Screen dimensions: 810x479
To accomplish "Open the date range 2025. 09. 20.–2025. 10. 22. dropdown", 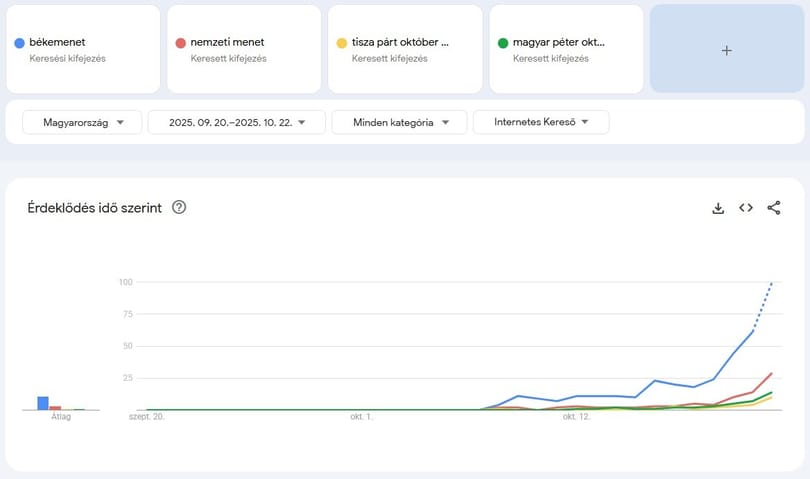I will (237, 122).
